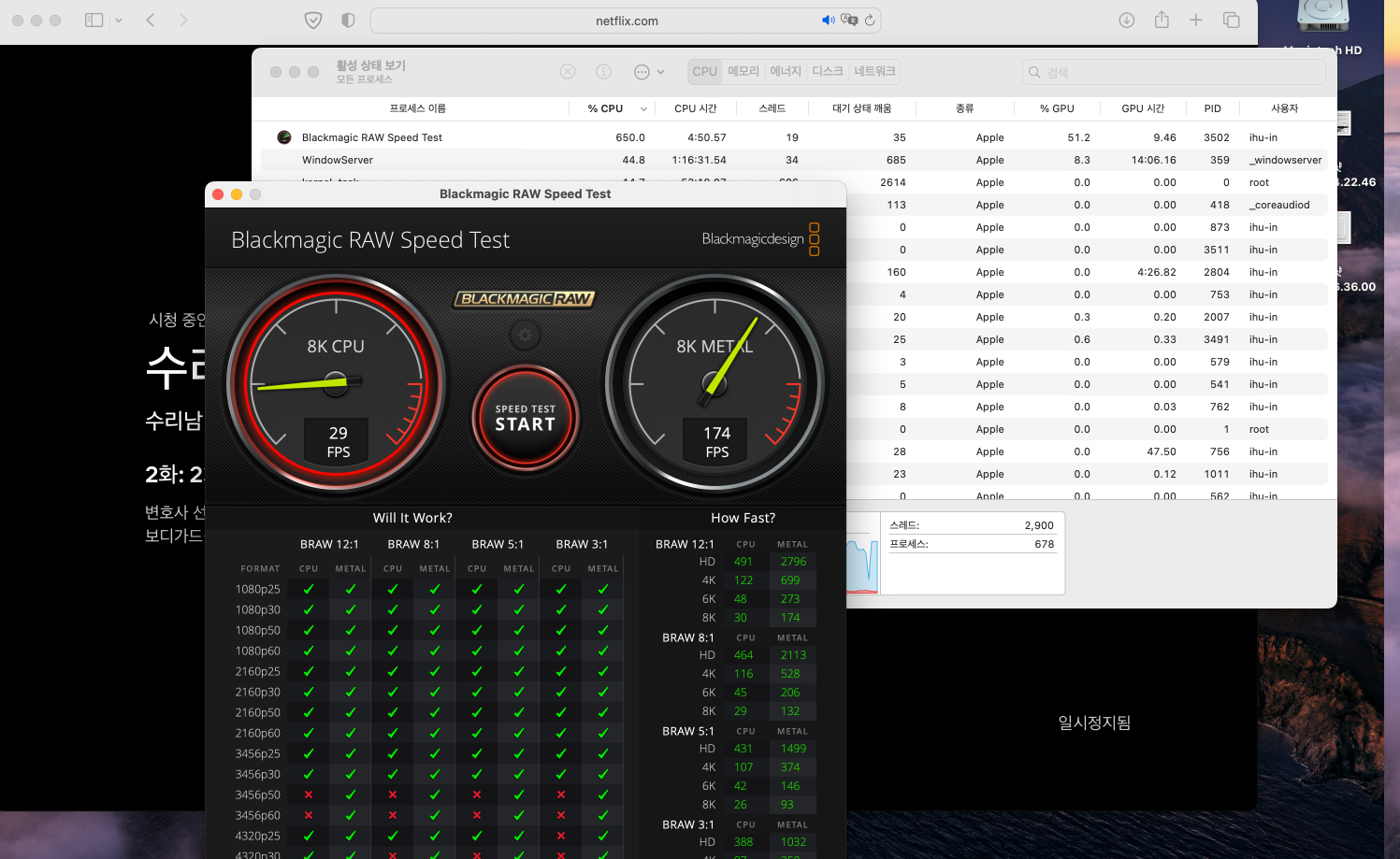This screenshot has height=859, width=1400.
Task: Click the translate icon in the address bar
Action: pos(849,20)
